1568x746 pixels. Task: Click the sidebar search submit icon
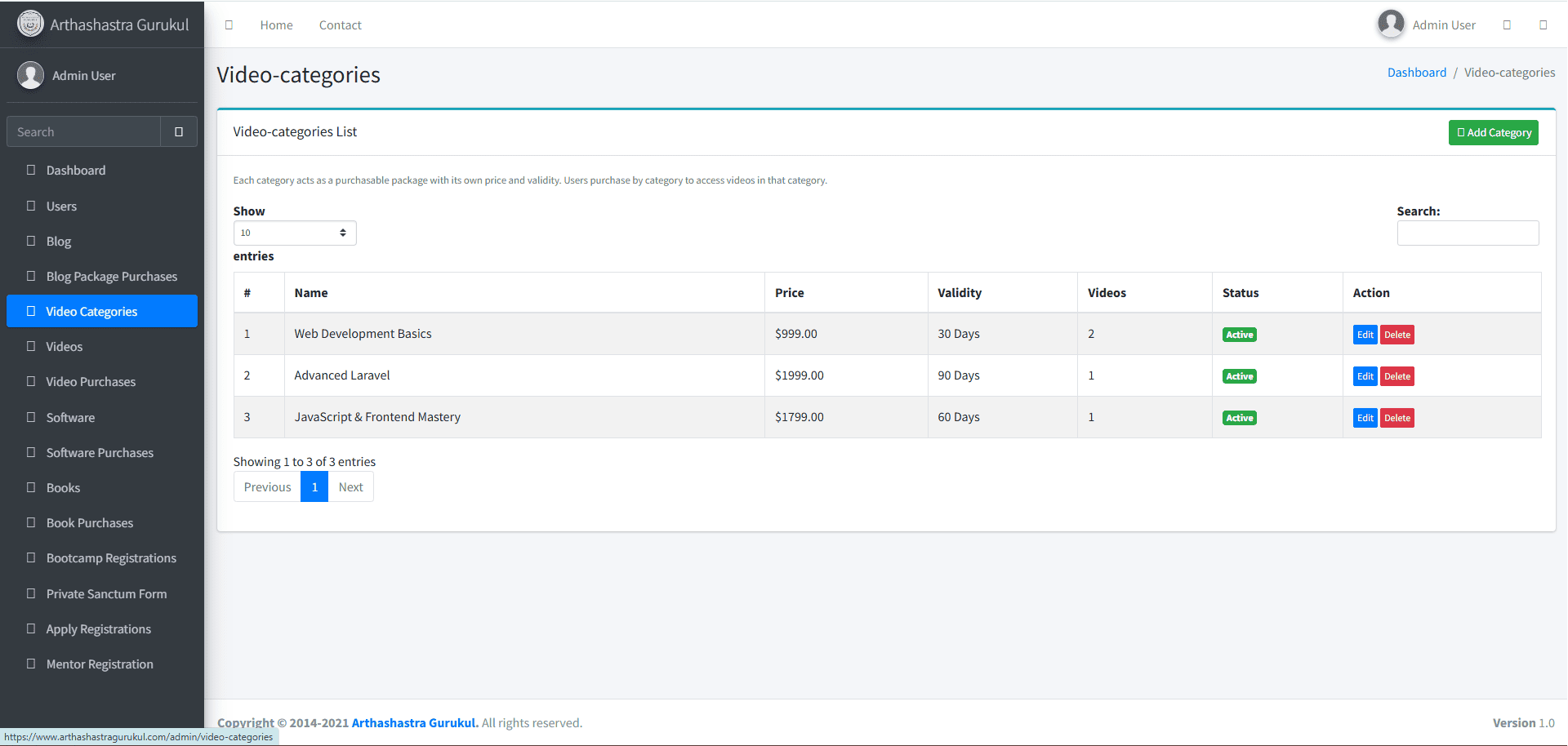click(x=179, y=131)
